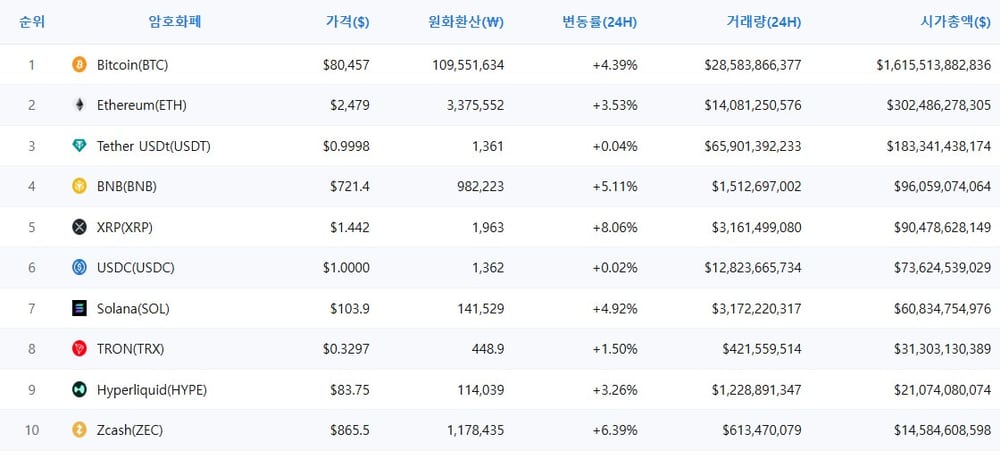
Task: Click rank number 10 in Zcash row
Action: pyautogui.click(x=32, y=431)
